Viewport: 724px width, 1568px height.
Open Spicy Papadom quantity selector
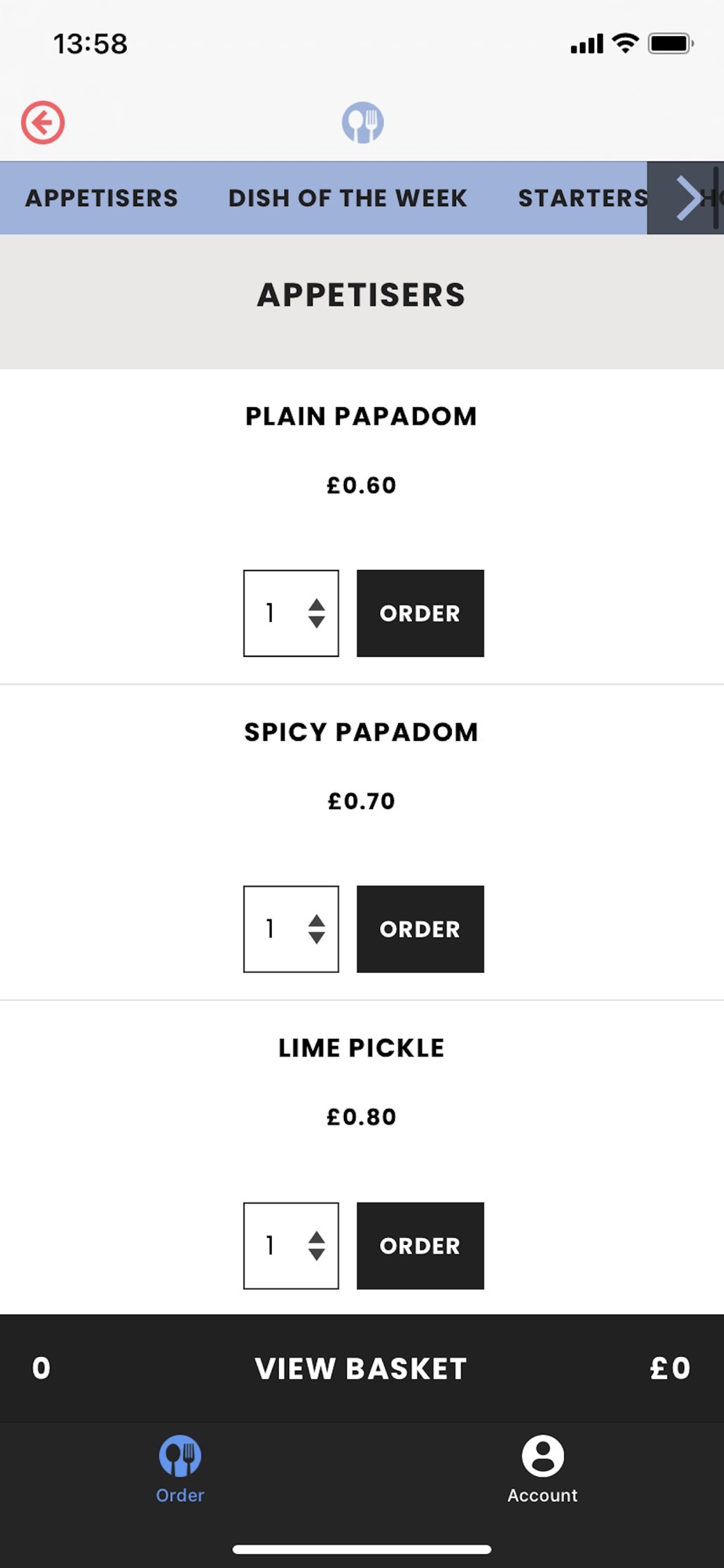click(x=291, y=929)
